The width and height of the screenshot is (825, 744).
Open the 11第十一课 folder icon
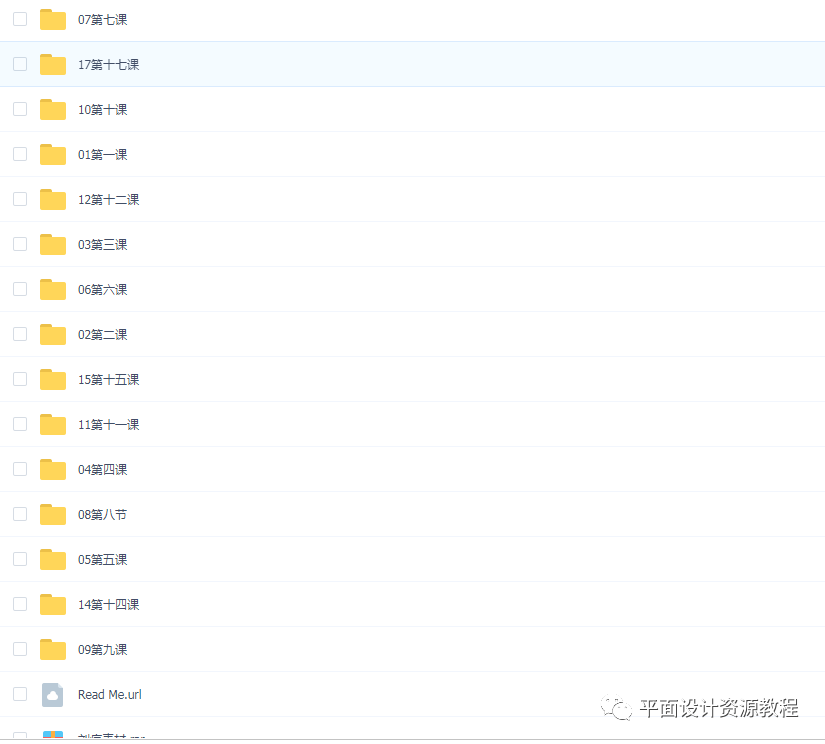click(x=53, y=424)
